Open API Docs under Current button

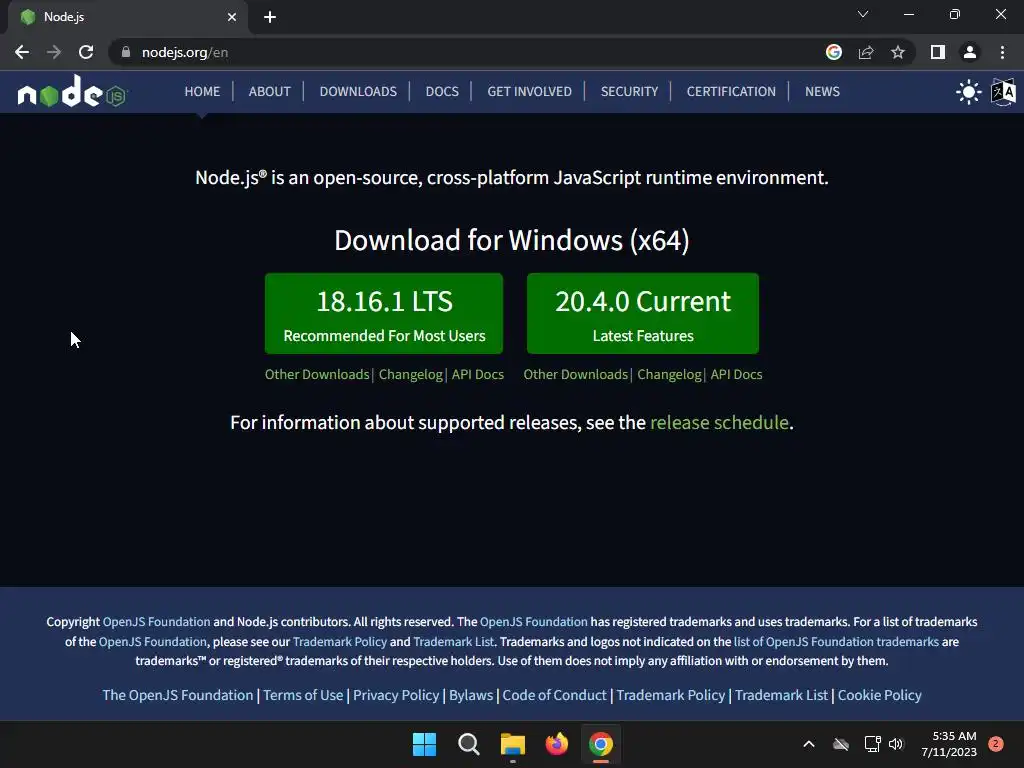(736, 374)
